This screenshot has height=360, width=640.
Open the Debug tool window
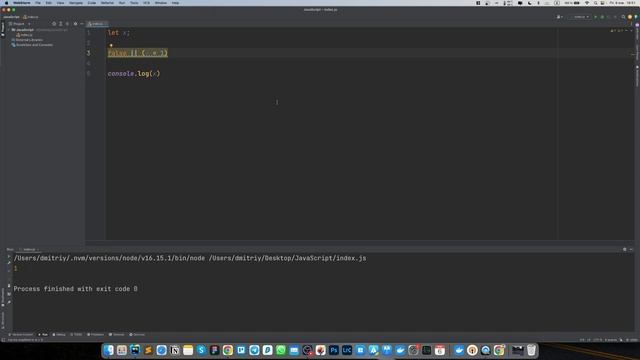click(x=59, y=335)
